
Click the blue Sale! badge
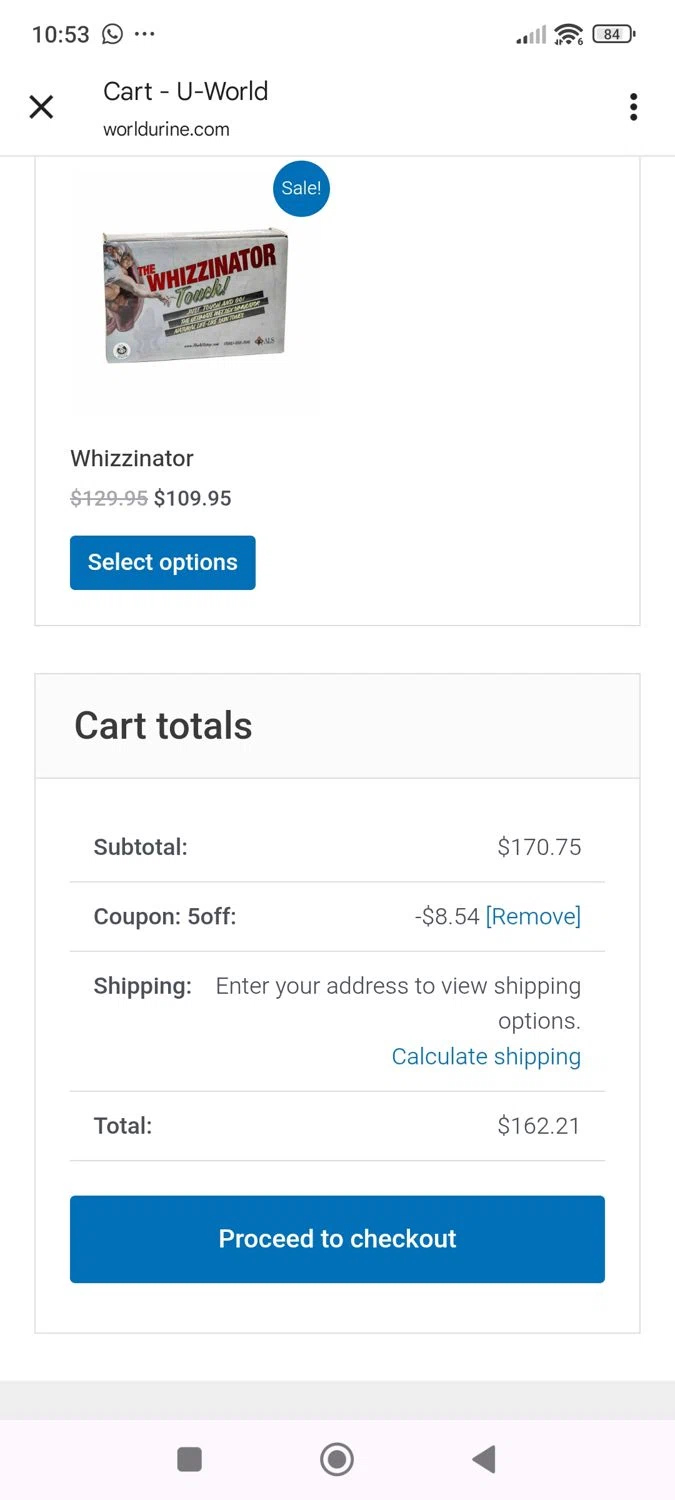click(301, 188)
